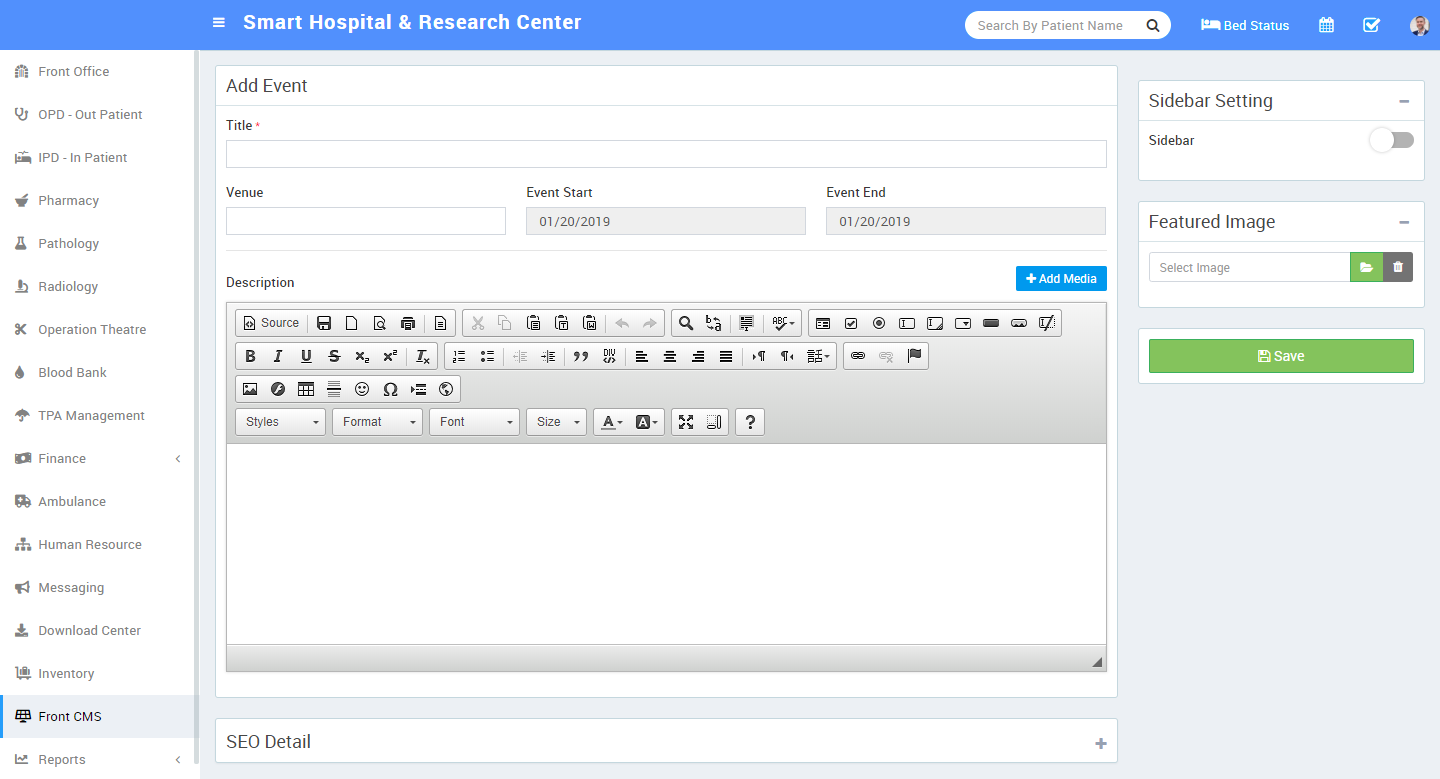
Task: Expand the SEO Detail section
Action: coord(1101,743)
